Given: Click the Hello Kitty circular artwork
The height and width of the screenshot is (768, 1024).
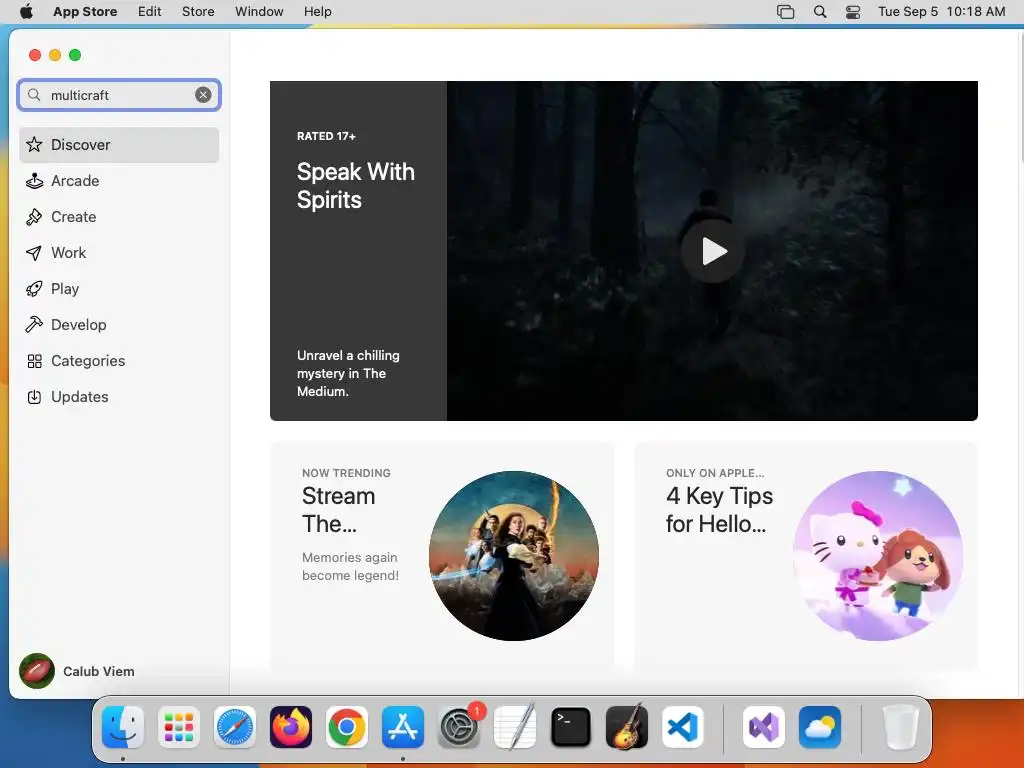Looking at the screenshot, I should point(878,556).
